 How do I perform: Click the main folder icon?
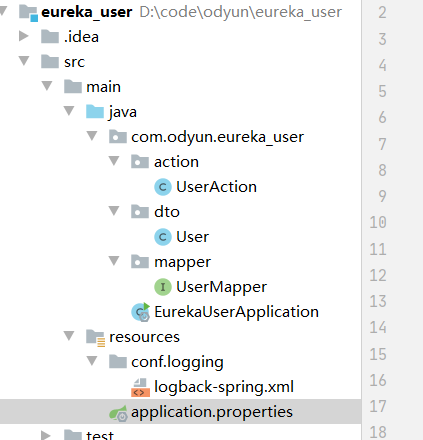tap(73, 87)
